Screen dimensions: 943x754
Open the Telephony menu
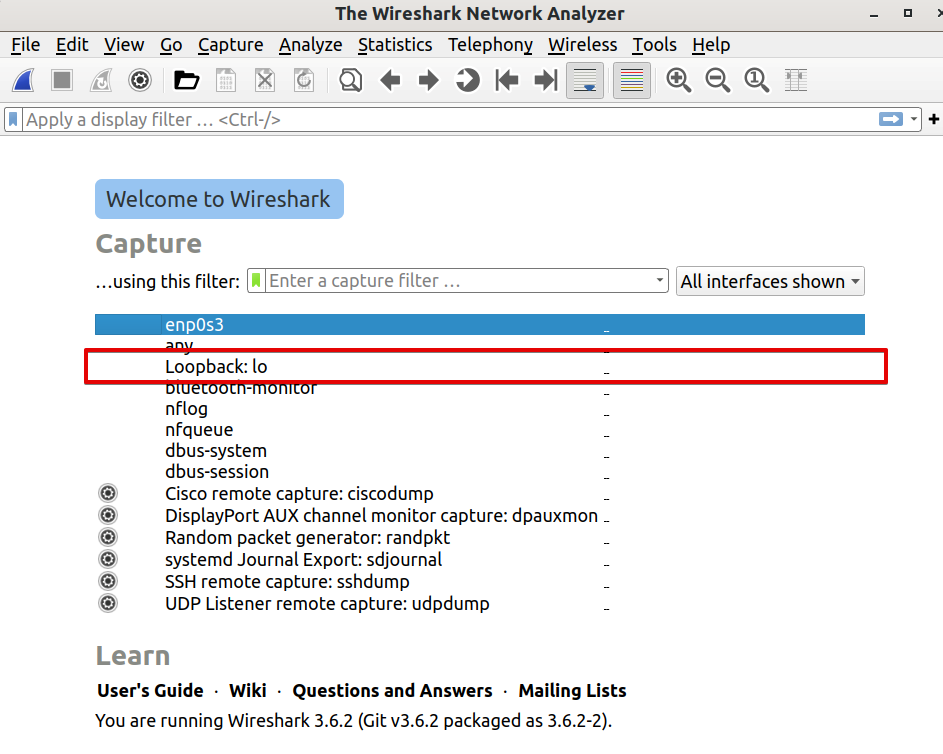pos(490,44)
